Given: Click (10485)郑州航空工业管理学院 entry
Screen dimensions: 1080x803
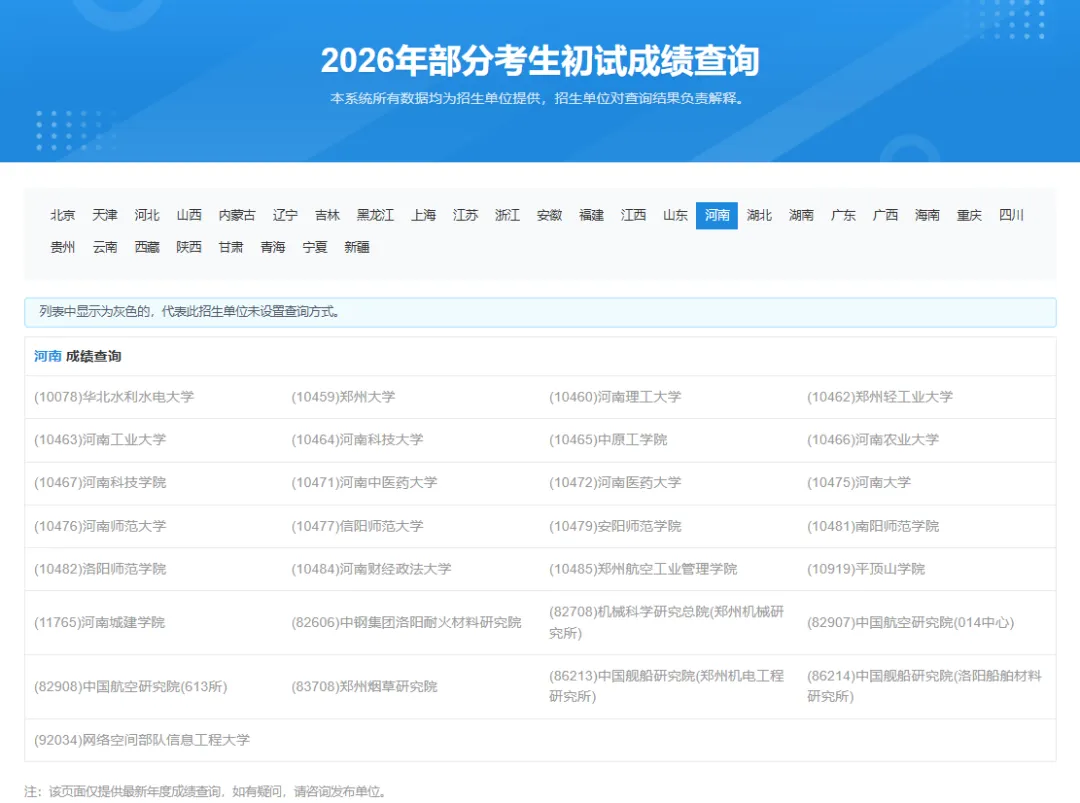Looking at the screenshot, I should pyautogui.click(x=643, y=569).
